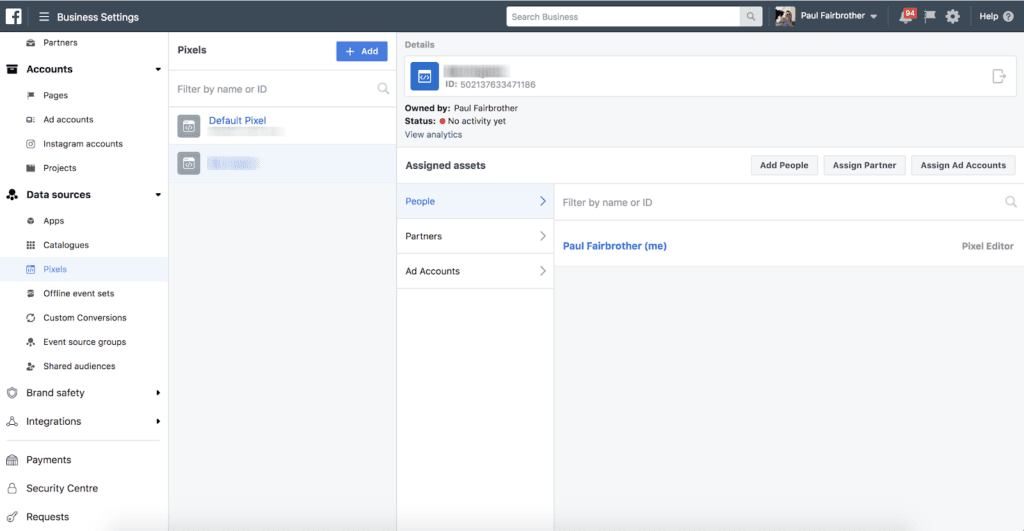Click the search magnifier button in Search Business
The width and height of the screenshot is (1024, 531).
click(x=751, y=17)
